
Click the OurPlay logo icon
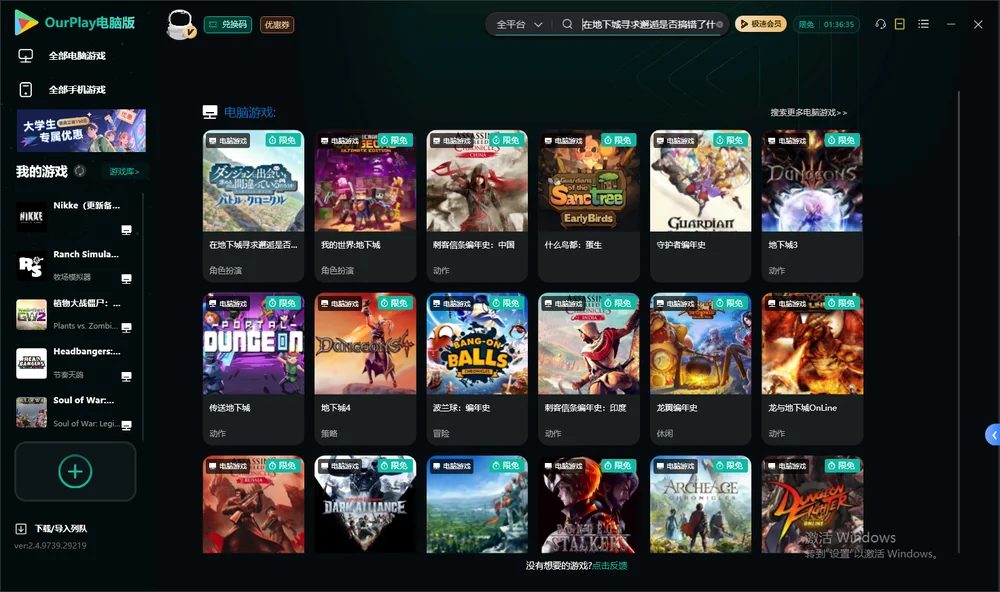(26, 23)
